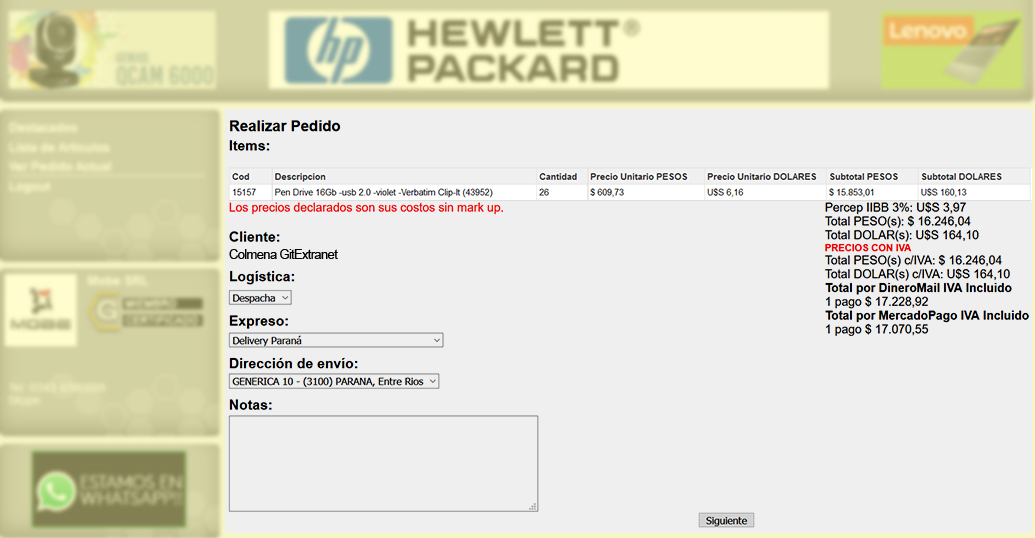Click the gold certified member badge

[148, 311]
